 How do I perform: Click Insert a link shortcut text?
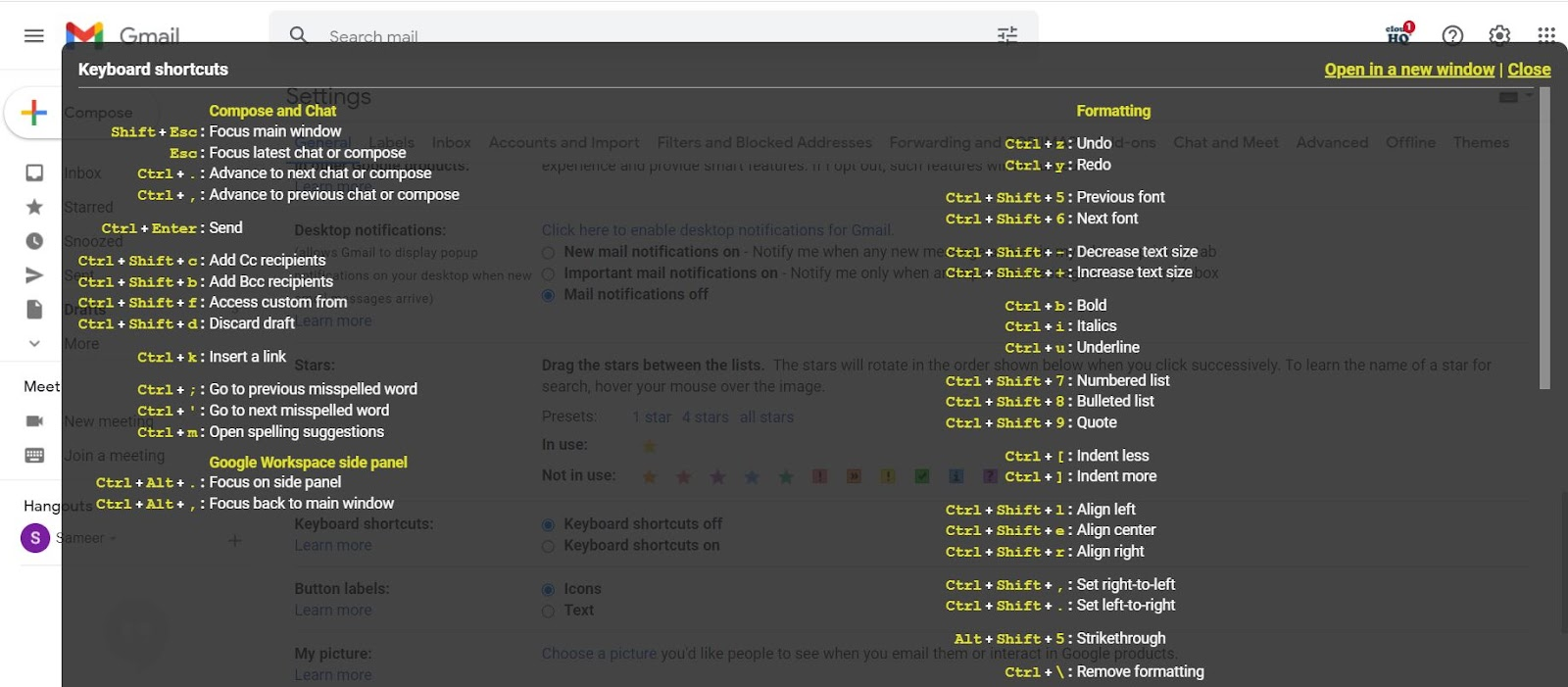point(248,358)
